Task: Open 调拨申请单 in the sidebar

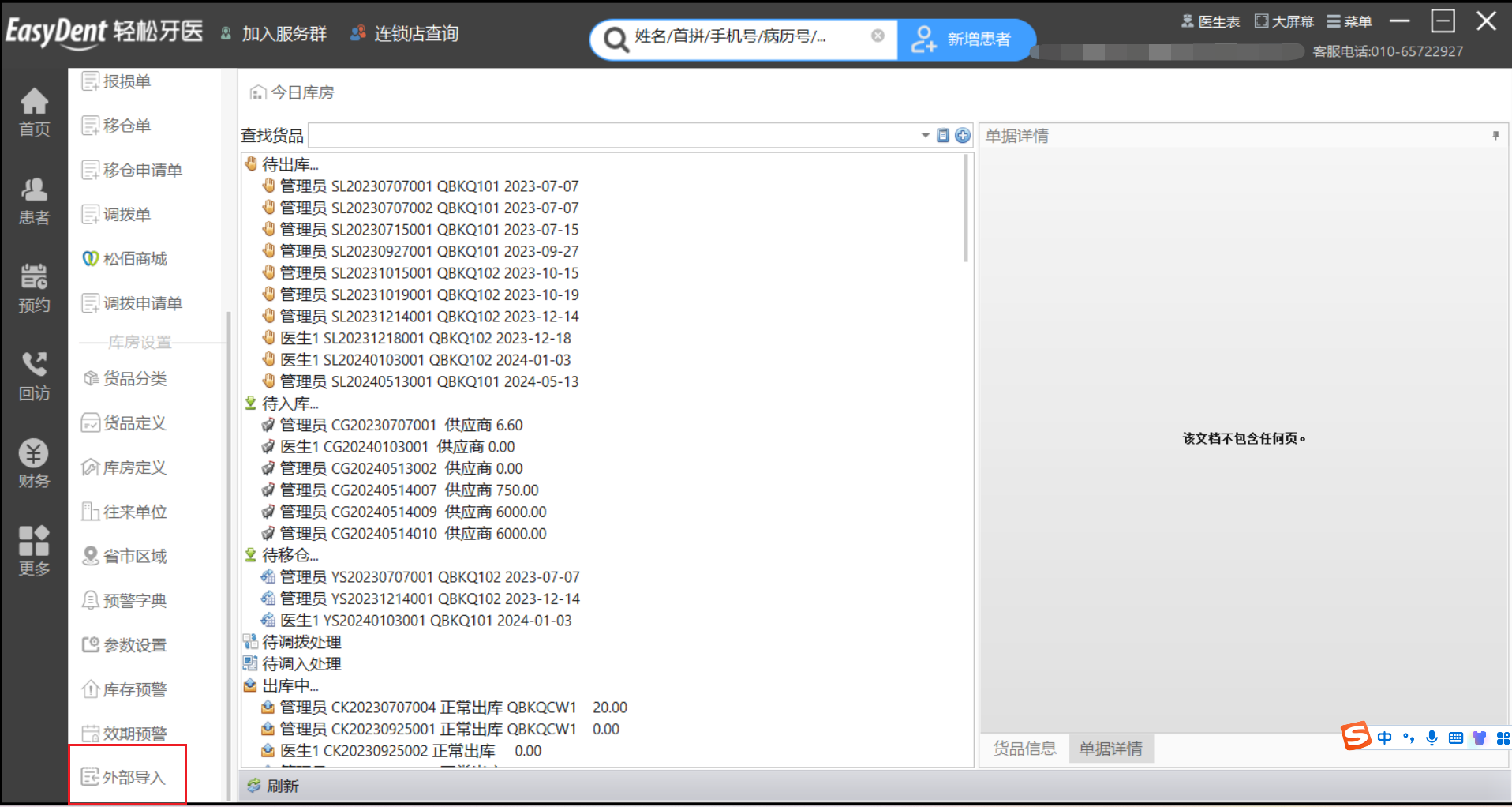Action: pyautogui.click(x=133, y=303)
